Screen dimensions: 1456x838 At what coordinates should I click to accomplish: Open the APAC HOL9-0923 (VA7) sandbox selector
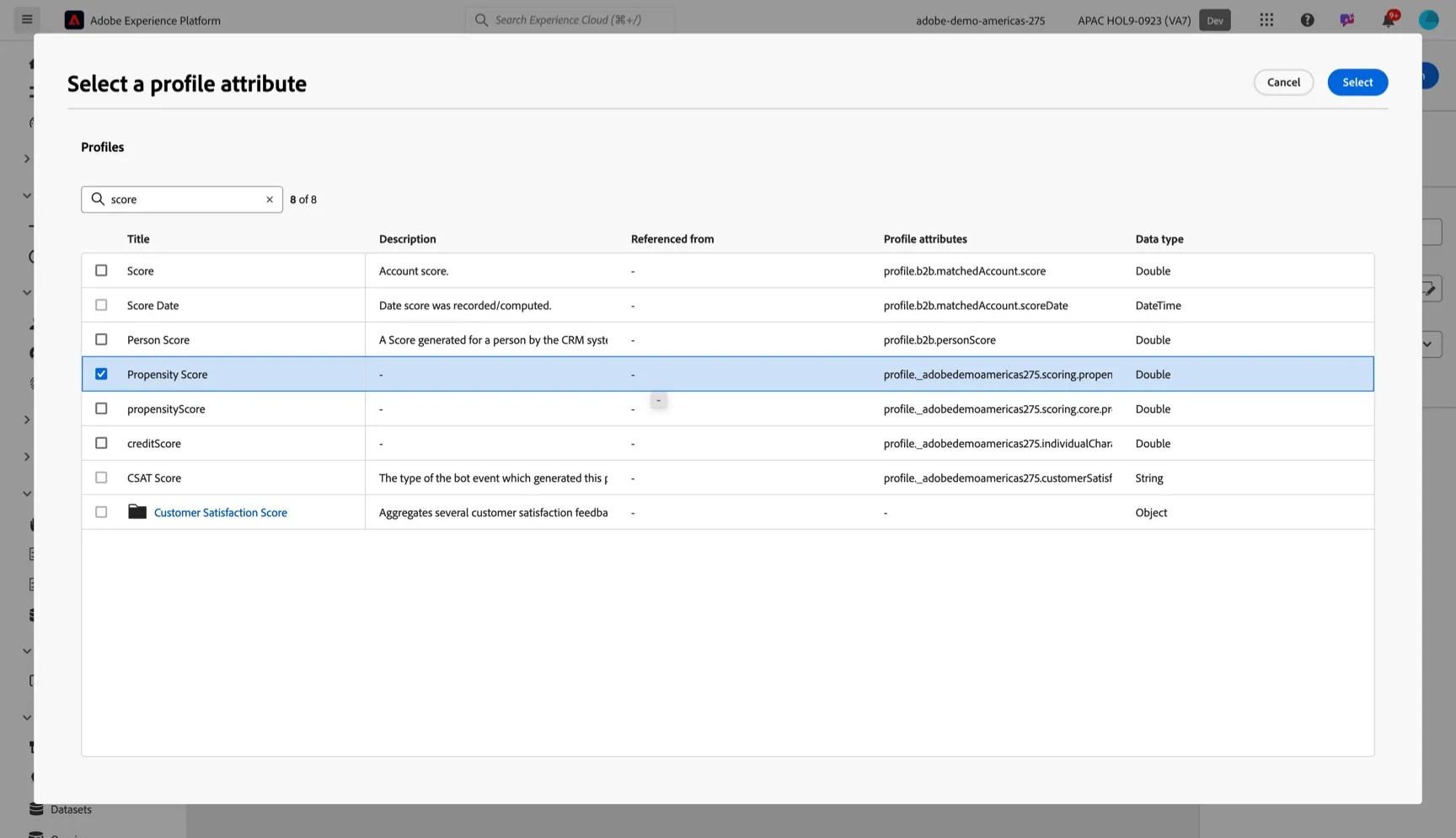pos(1134,20)
